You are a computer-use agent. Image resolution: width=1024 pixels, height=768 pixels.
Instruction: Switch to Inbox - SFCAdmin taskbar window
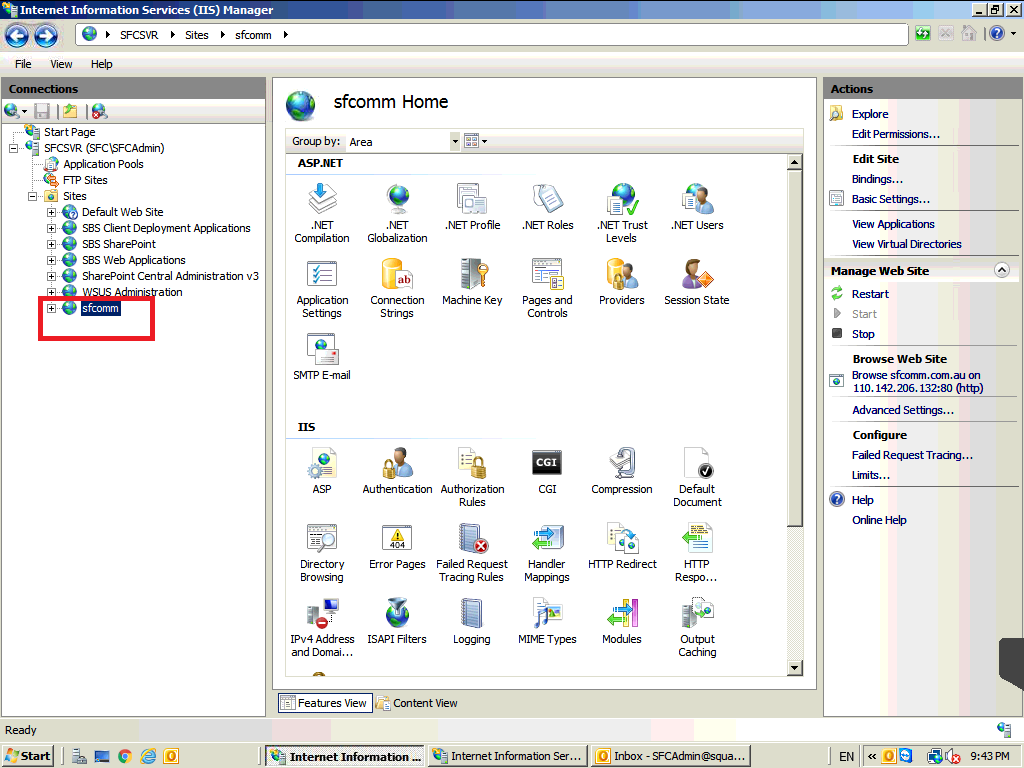(671, 756)
